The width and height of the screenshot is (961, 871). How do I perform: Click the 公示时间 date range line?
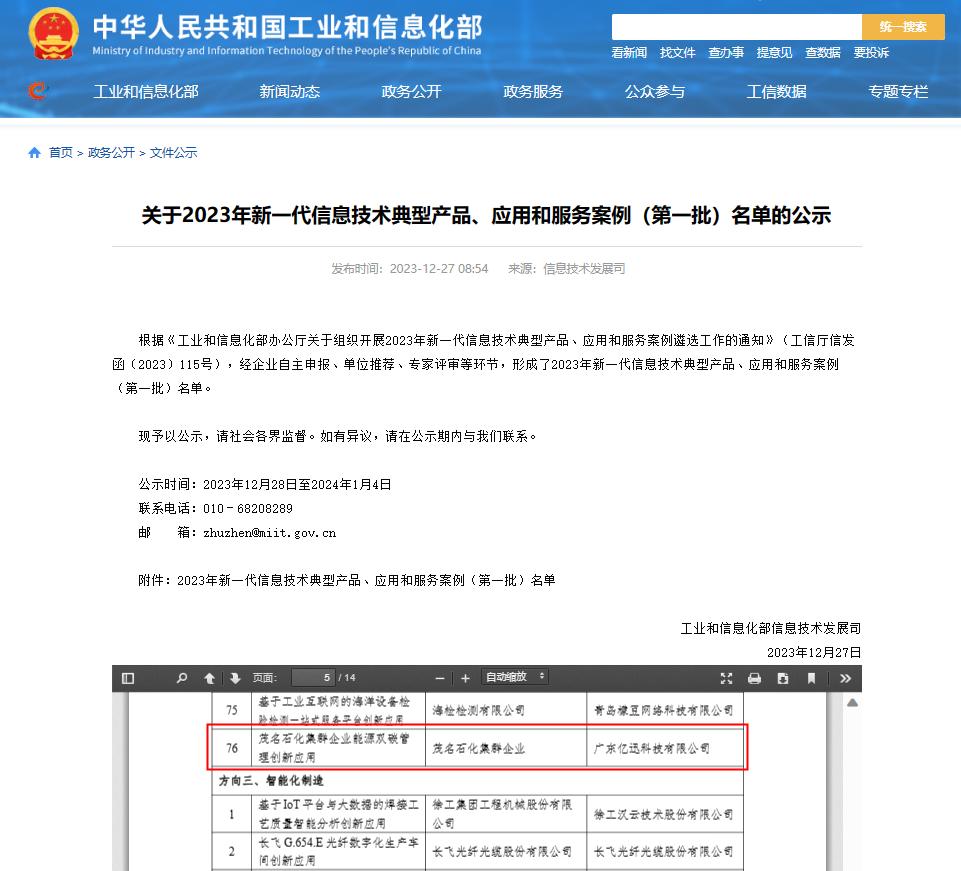pos(265,484)
